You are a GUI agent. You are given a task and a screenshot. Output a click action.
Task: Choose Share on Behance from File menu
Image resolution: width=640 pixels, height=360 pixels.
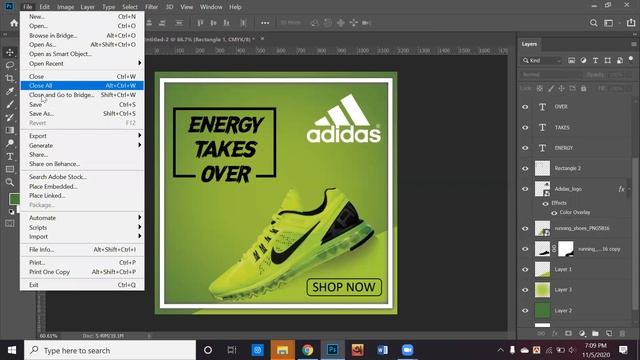coord(82,164)
